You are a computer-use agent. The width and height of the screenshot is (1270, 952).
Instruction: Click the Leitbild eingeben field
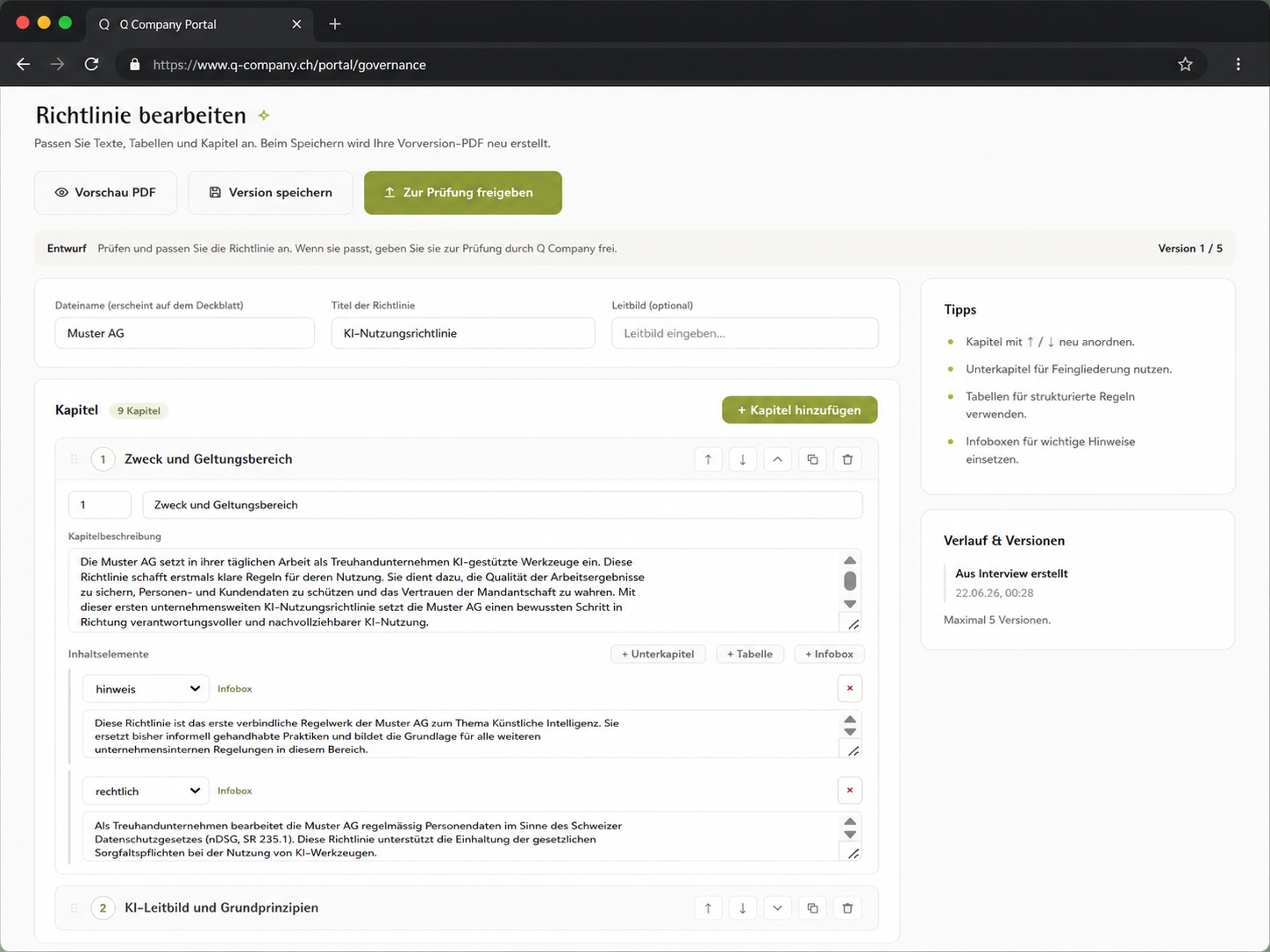745,333
